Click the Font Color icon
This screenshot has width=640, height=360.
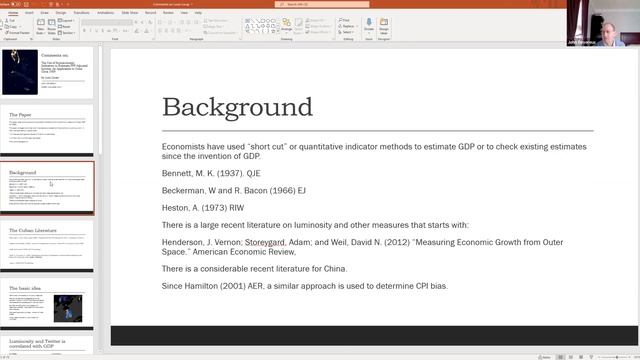[x=147, y=31]
